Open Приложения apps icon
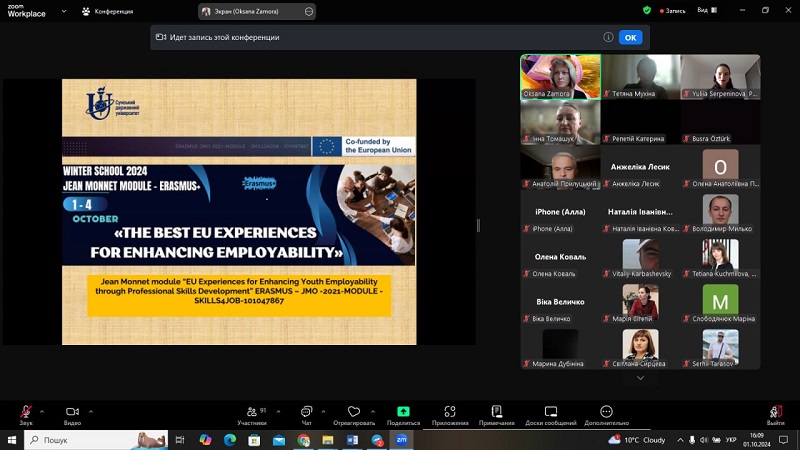The width and height of the screenshot is (800, 450). pos(449,412)
